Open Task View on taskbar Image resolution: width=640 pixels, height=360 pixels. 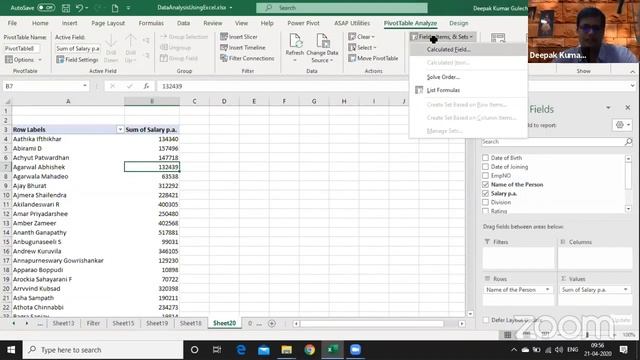217,350
